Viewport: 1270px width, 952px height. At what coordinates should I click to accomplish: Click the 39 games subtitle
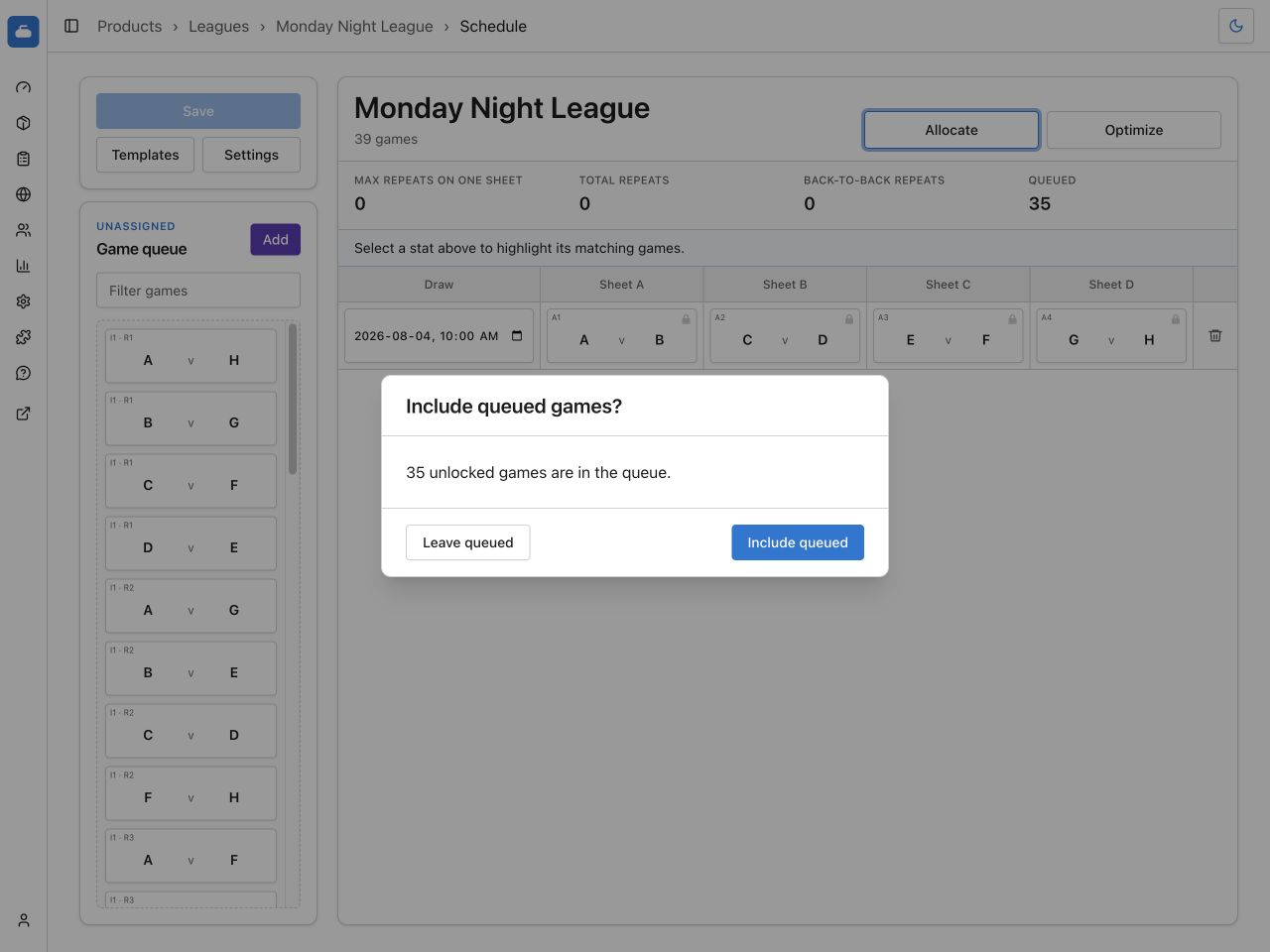tap(386, 139)
